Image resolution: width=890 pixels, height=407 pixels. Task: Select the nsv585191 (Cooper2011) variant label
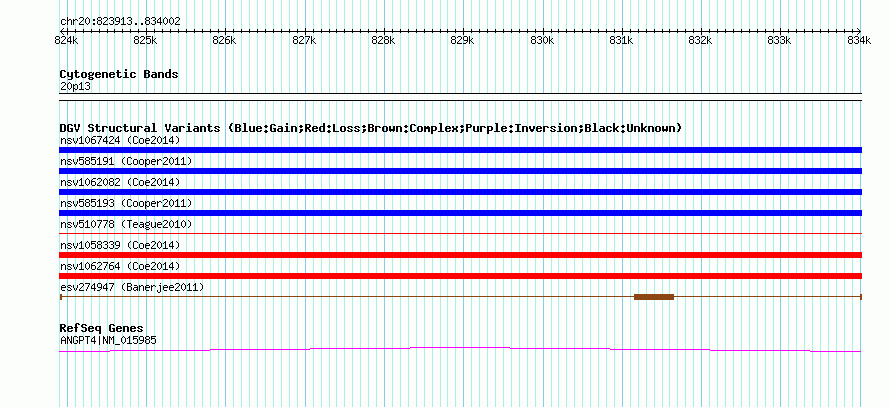[126, 161]
